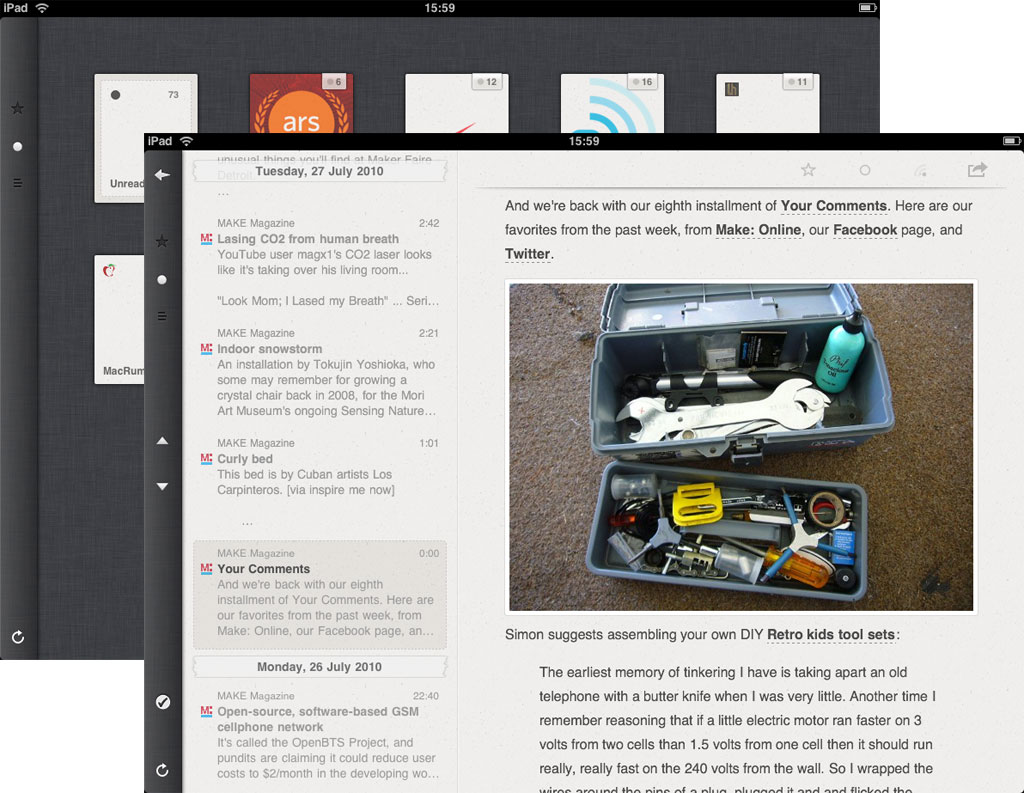
Task: Show all items list icon in front sidebar
Action: click(162, 316)
